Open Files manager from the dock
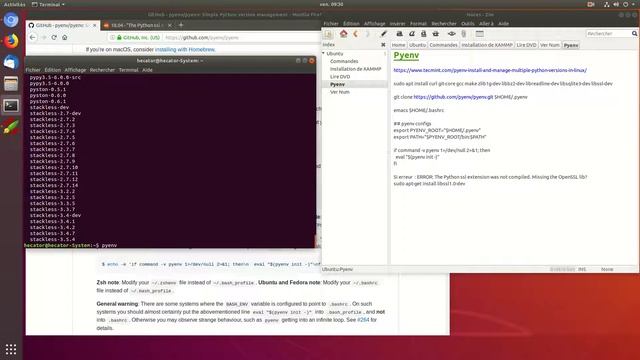 click(x=11, y=84)
